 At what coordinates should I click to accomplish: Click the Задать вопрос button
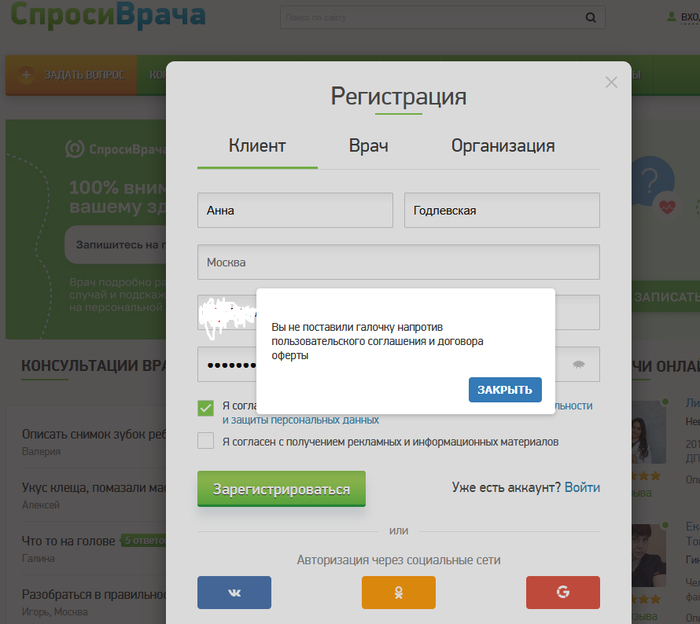pos(71,75)
